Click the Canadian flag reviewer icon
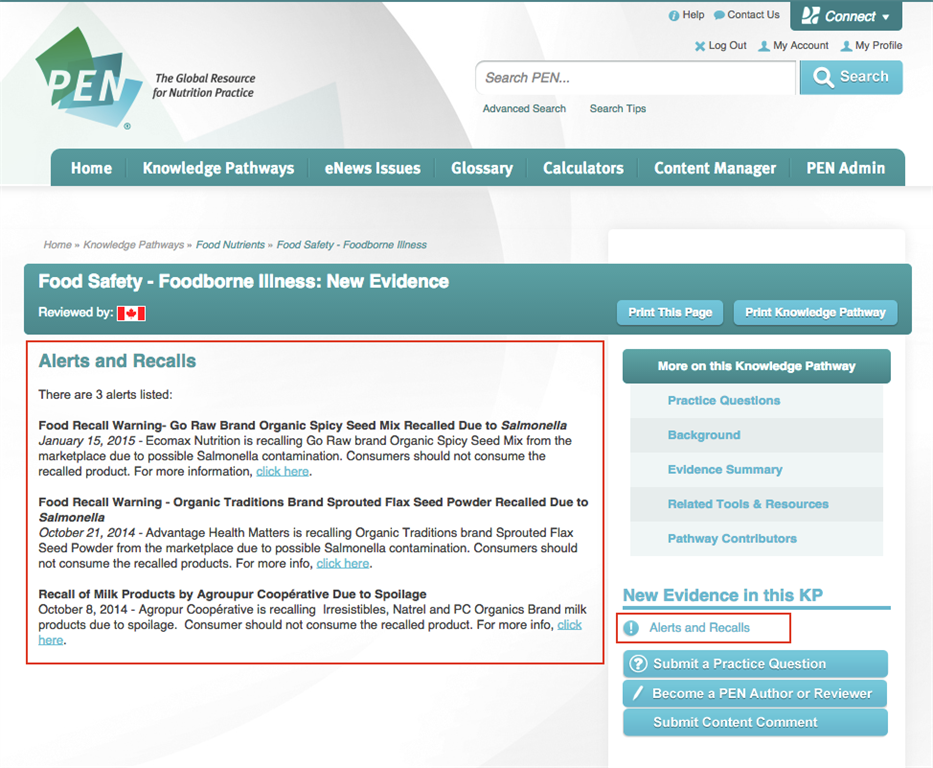Image resolution: width=933 pixels, height=768 pixels. (131, 313)
